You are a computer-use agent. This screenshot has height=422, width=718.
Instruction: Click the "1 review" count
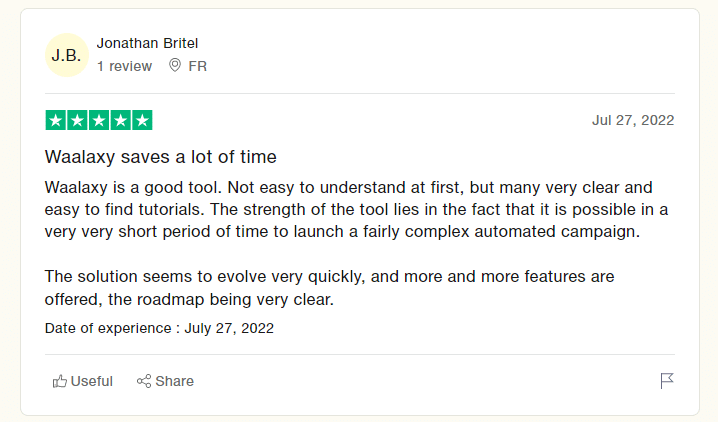pyautogui.click(x=124, y=66)
